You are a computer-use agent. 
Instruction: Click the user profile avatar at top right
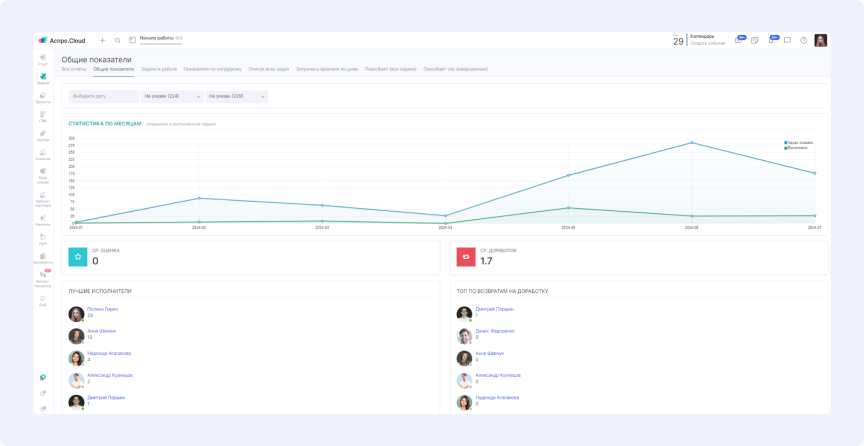(820, 40)
